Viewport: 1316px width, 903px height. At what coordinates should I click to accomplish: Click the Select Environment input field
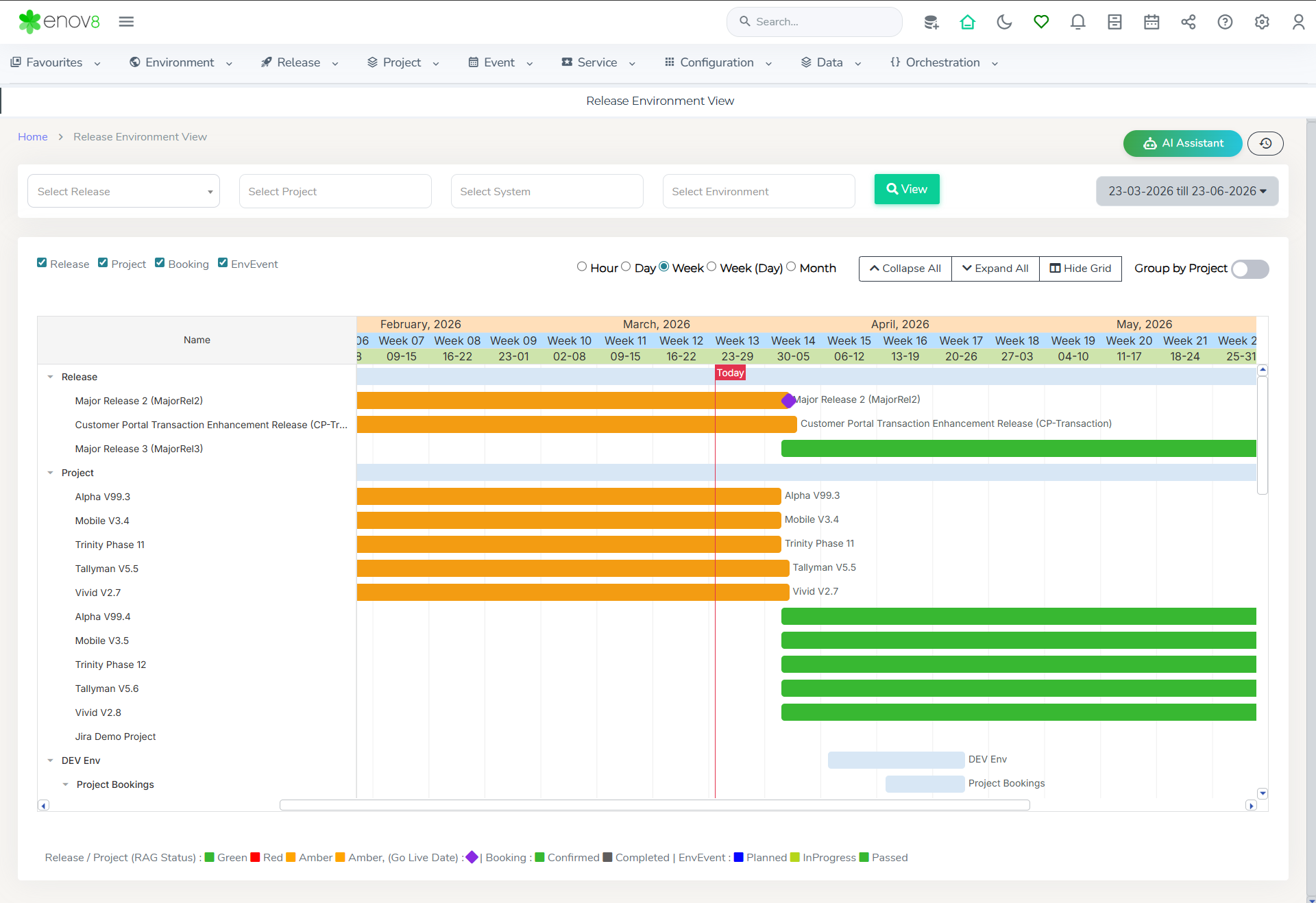758,191
